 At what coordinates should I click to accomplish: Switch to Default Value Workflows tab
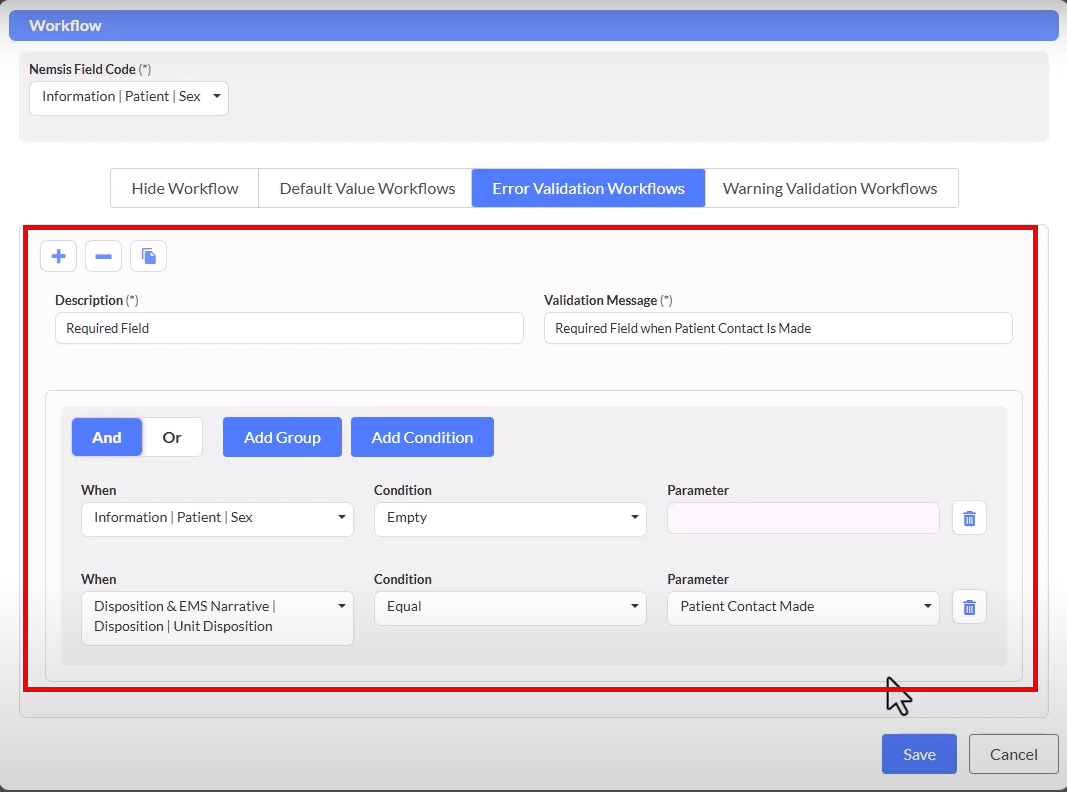[x=367, y=188]
